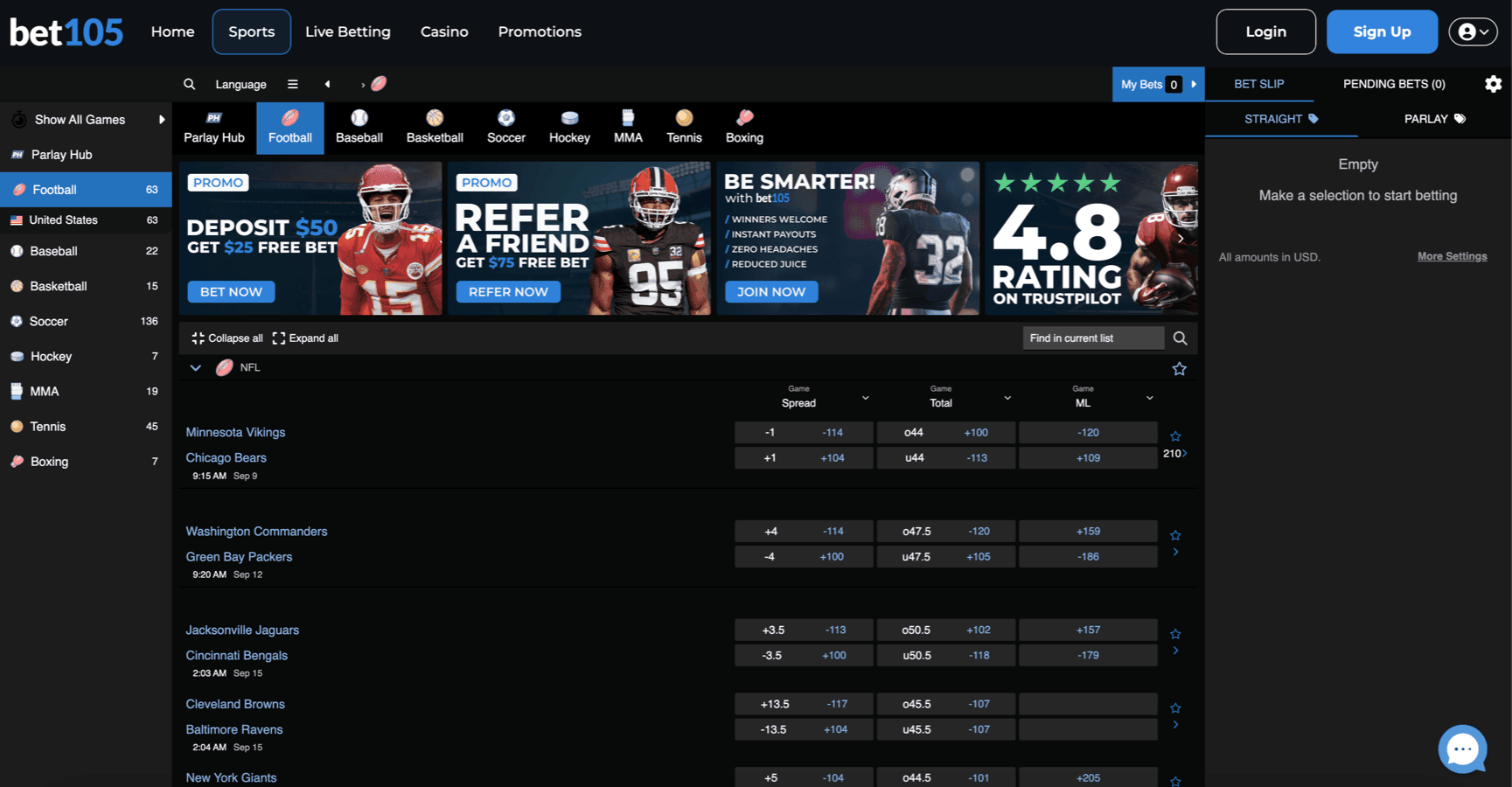1512x787 pixels.
Task: Open Casino in top navigation
Action: [444, 31]
